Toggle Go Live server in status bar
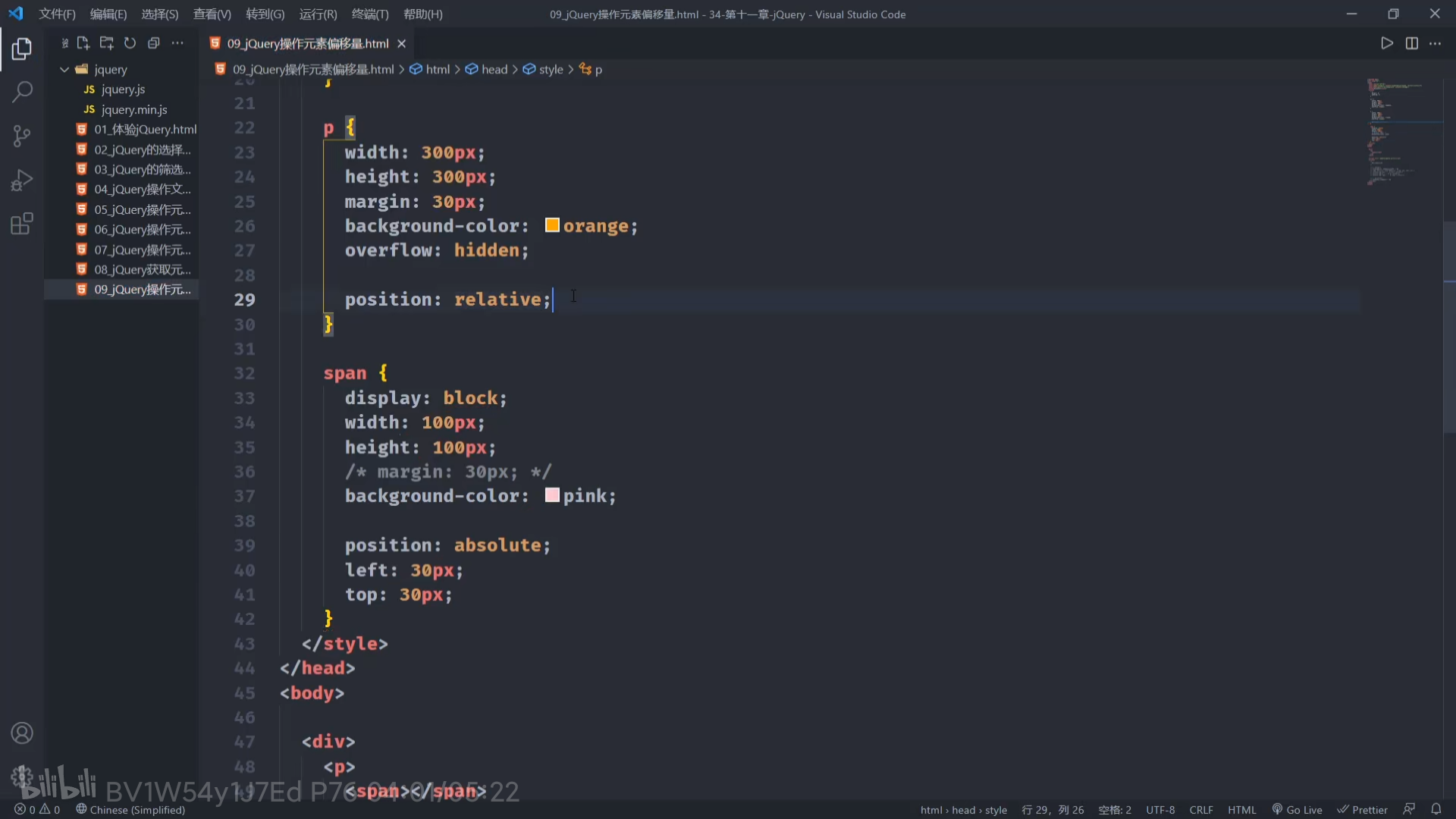1456x819 pixels. click(x=1297, y=809)
